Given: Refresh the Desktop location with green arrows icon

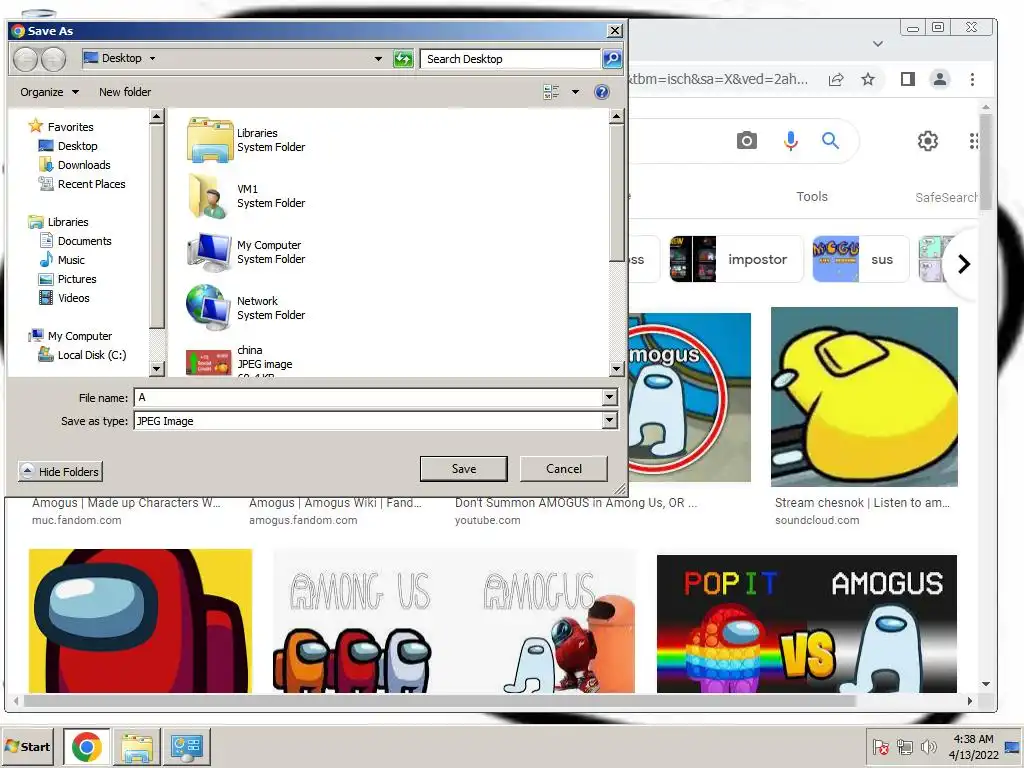Looking at the screenshot, I should [x=404, y=59].
